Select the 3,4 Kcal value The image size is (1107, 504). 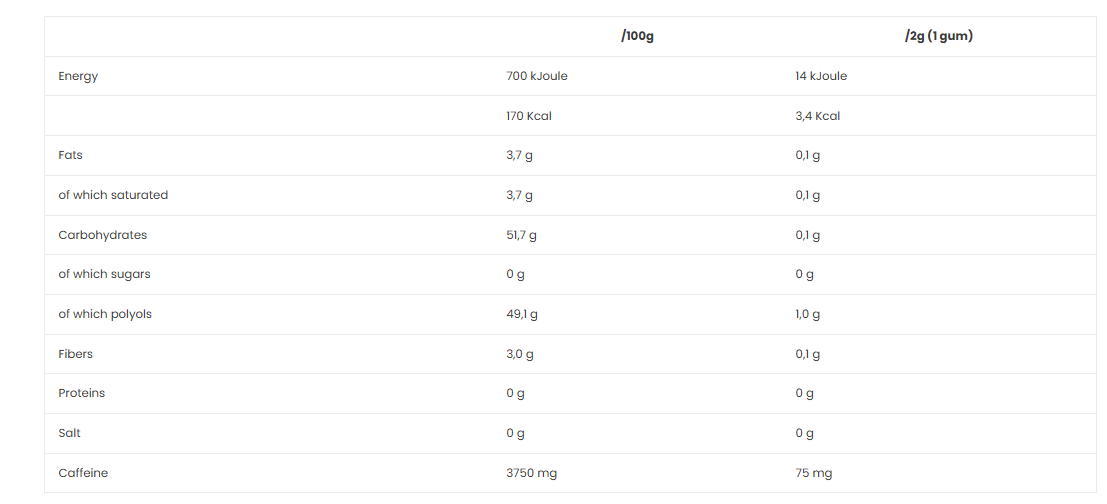(817, 116)
